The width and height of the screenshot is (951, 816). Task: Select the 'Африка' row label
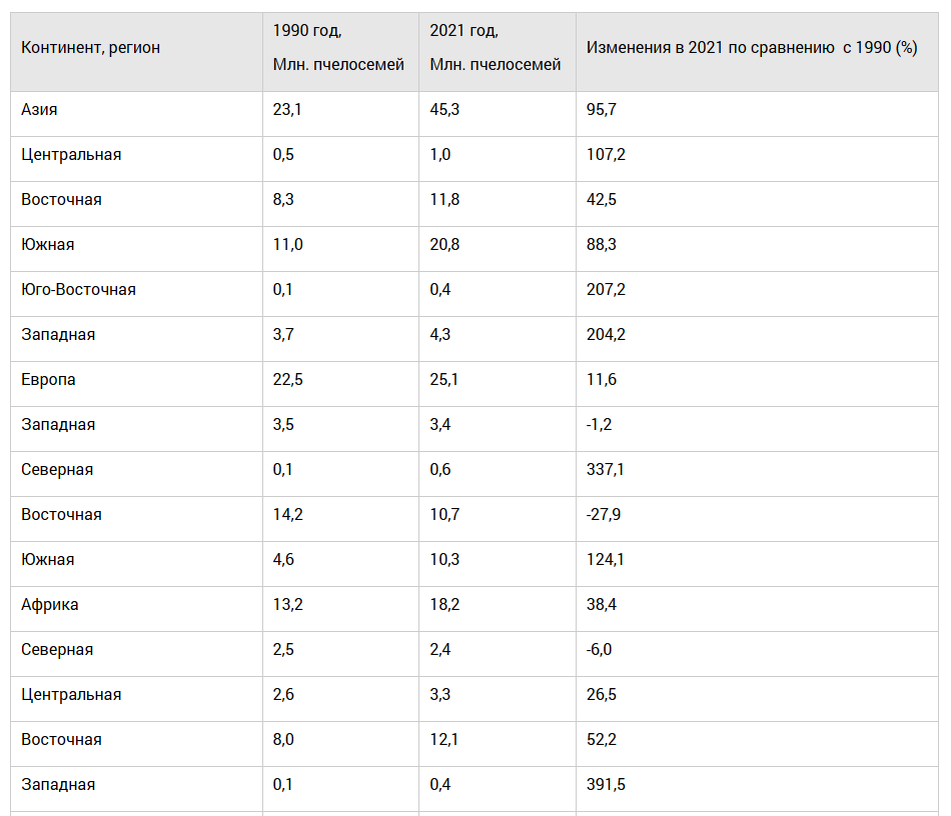point(50,605)
